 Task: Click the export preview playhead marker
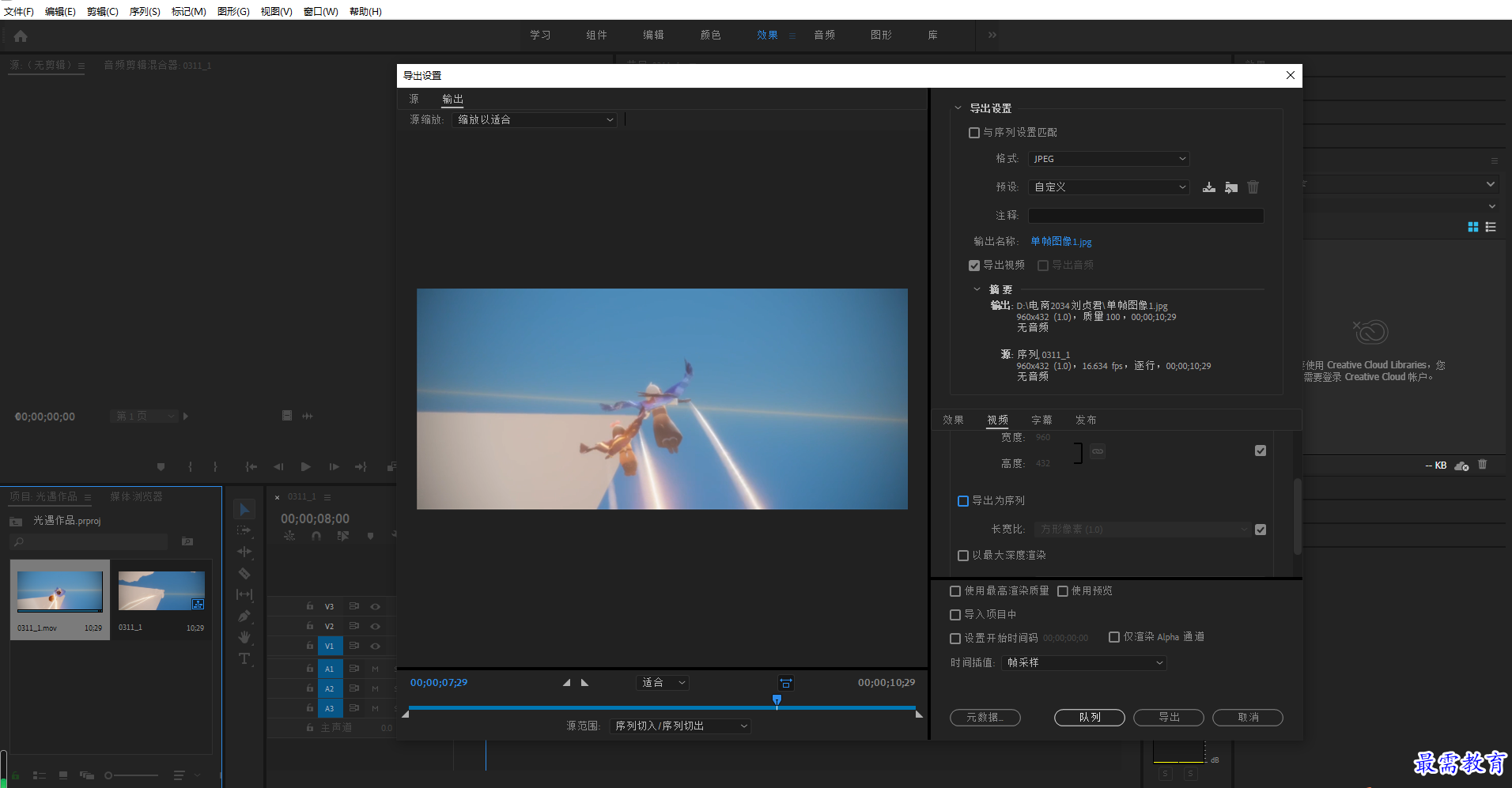[x=777, y=700]
